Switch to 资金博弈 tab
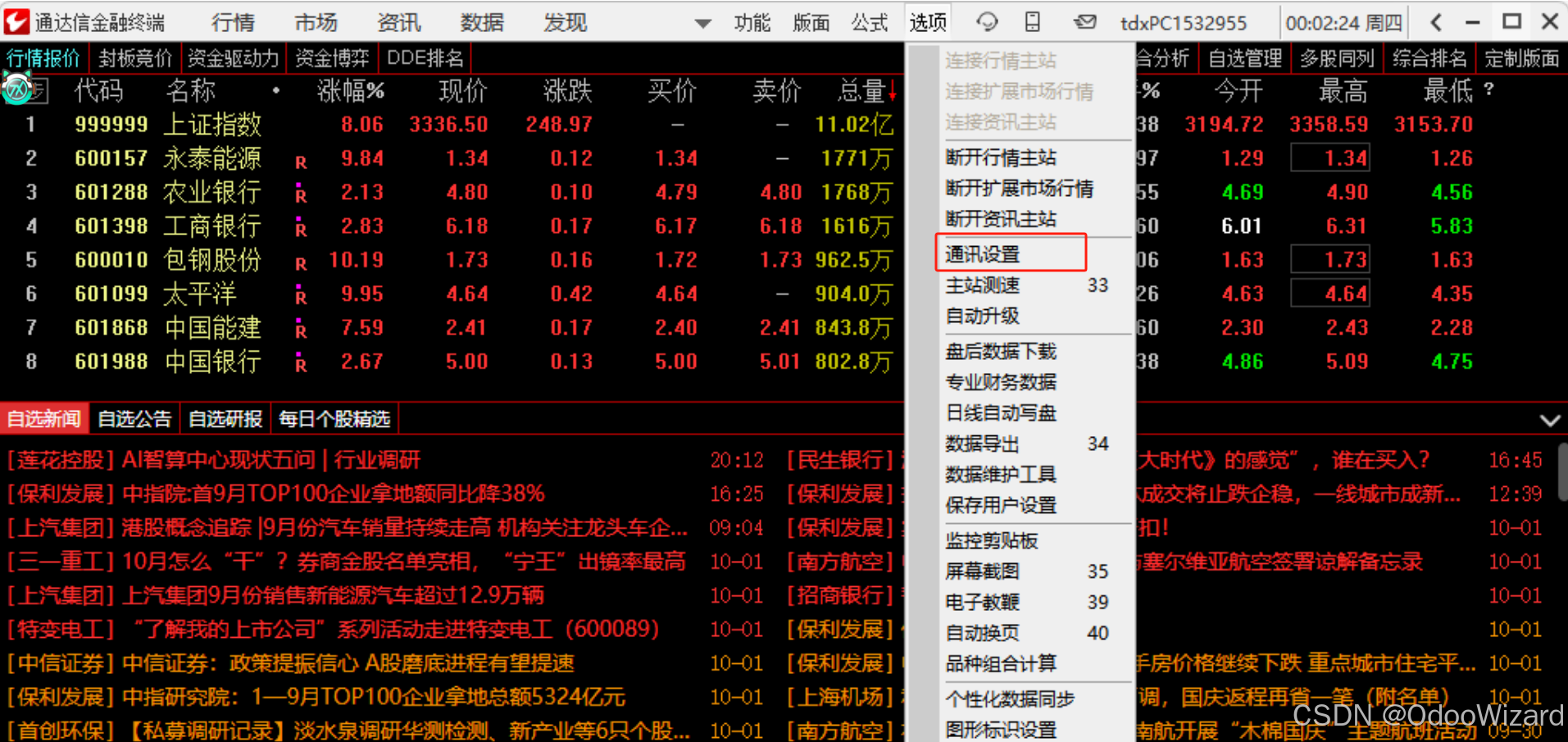Screen dimensions: 1568x742 (332, 58)
